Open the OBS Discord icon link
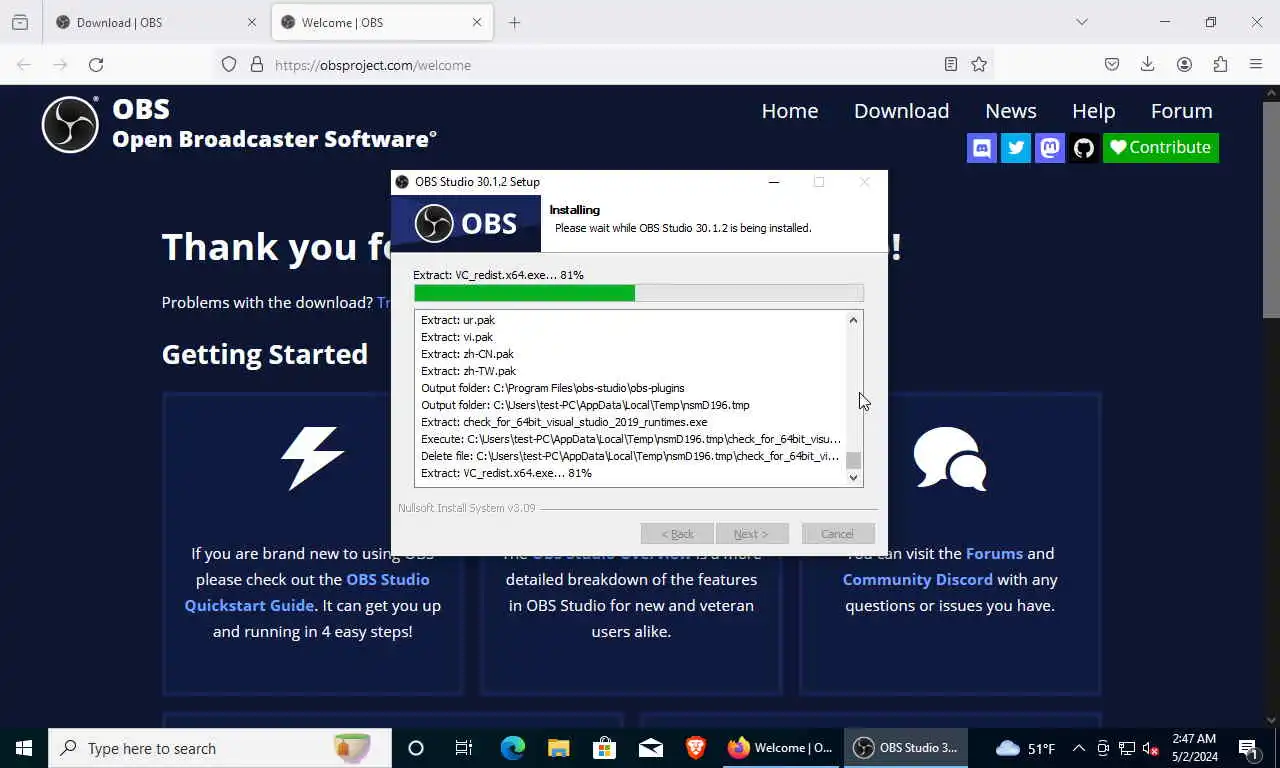The image size is (1280, 768). (x=982, y=148)
